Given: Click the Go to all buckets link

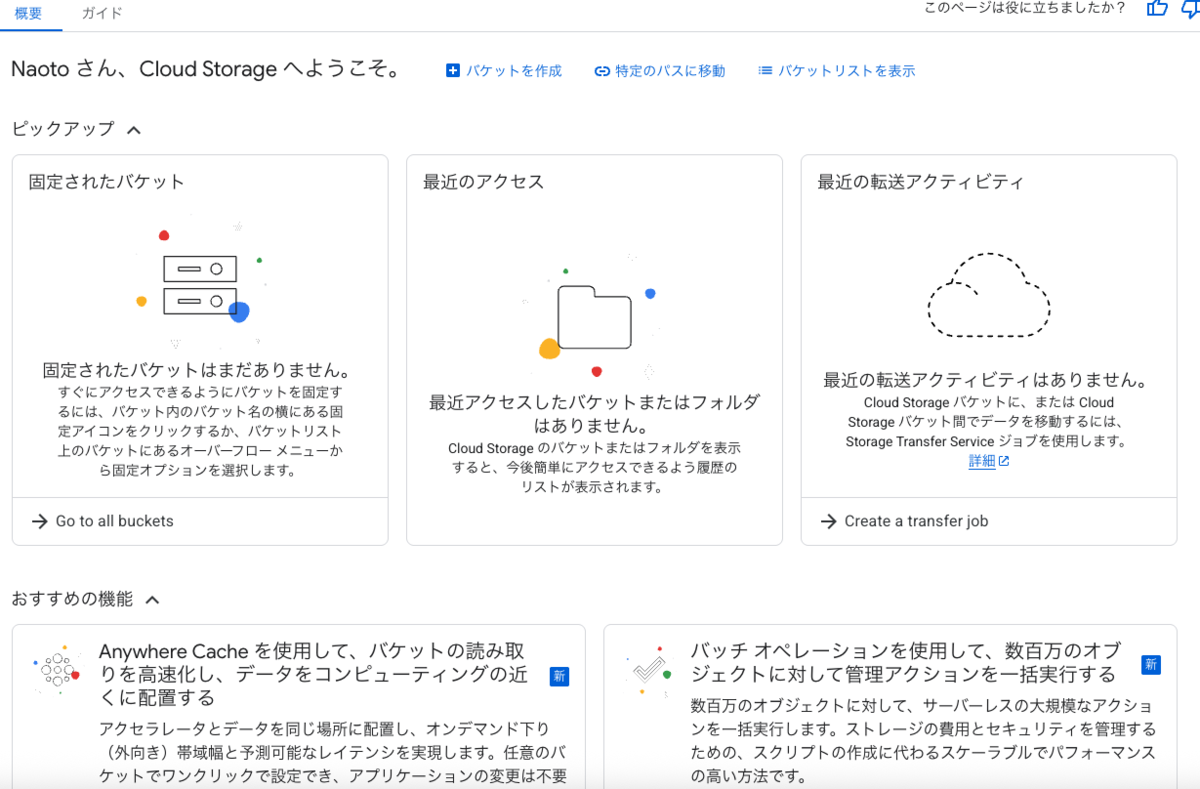Looking at the screenshot, I should pyautogui.click(x=114, y=521).
